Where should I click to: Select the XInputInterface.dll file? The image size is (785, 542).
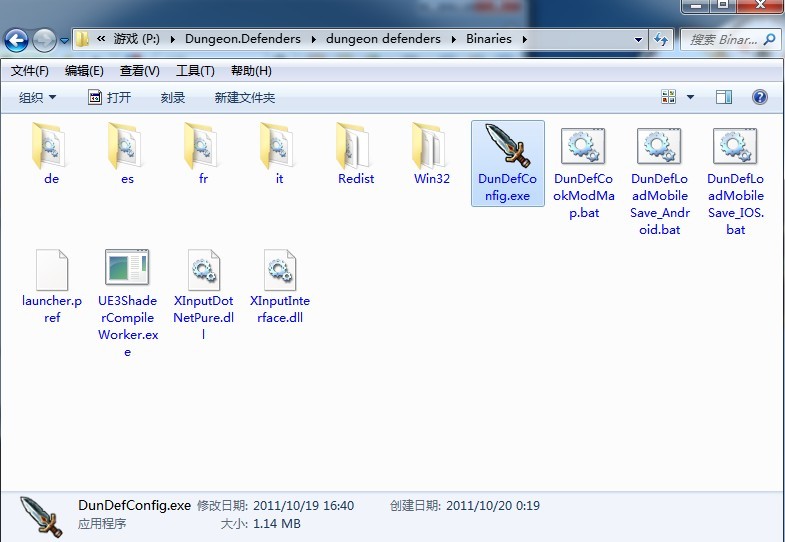click(279, 268)
